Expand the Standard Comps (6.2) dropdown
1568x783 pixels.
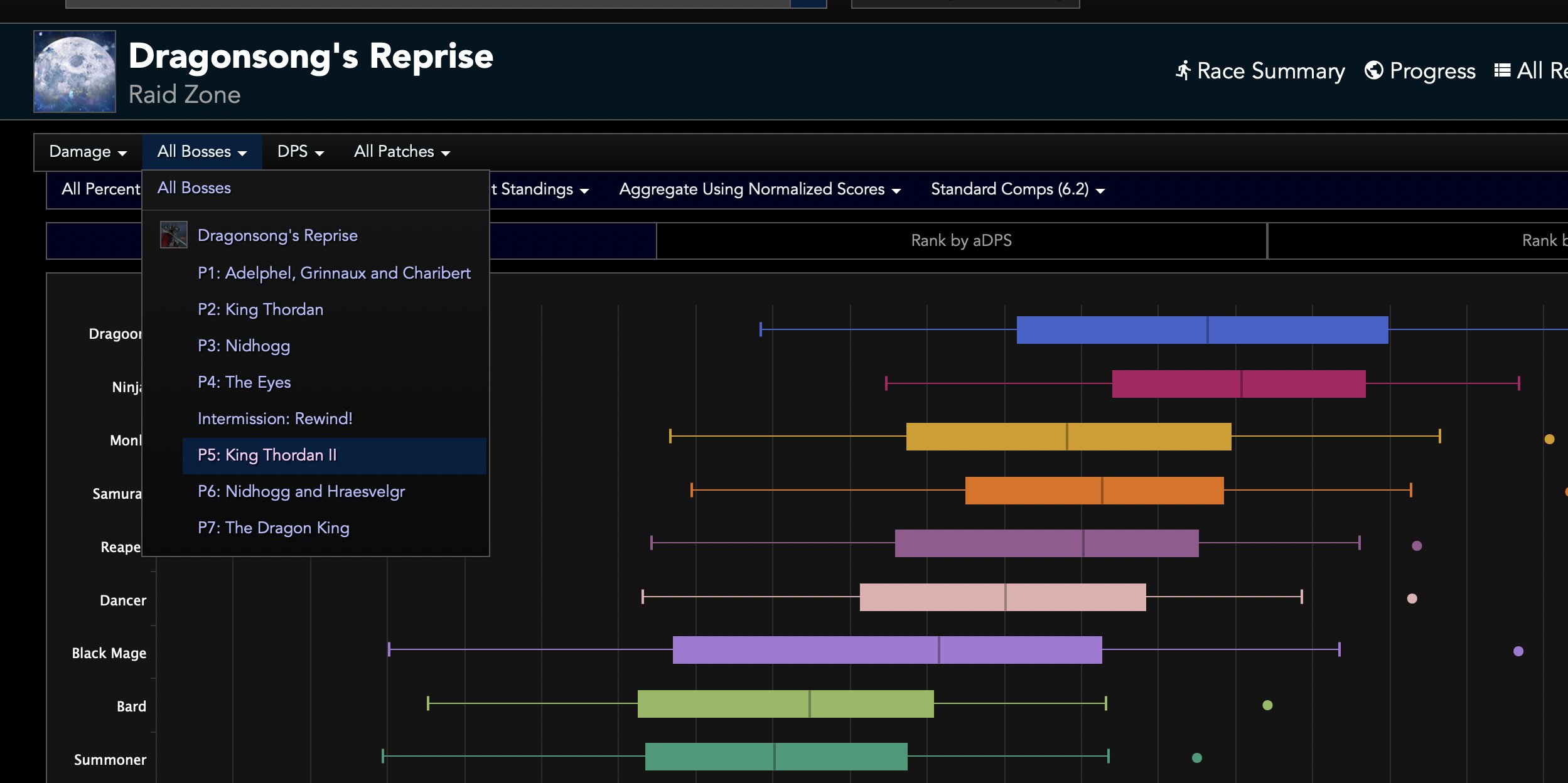(1018, 189)
